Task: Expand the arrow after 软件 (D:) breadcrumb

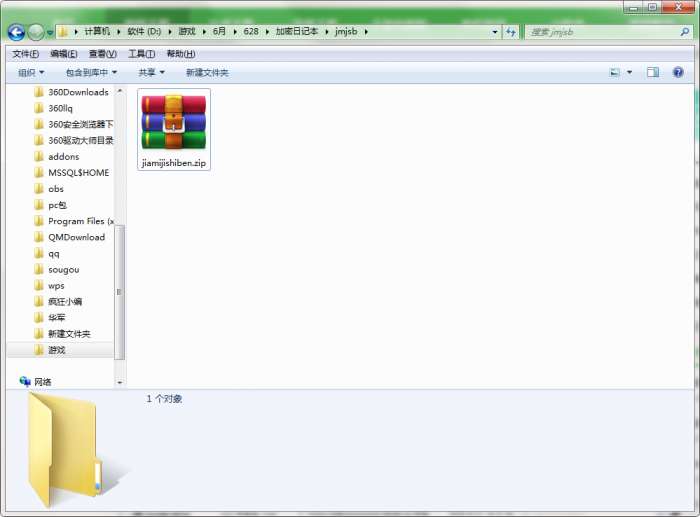Action: 170,32
